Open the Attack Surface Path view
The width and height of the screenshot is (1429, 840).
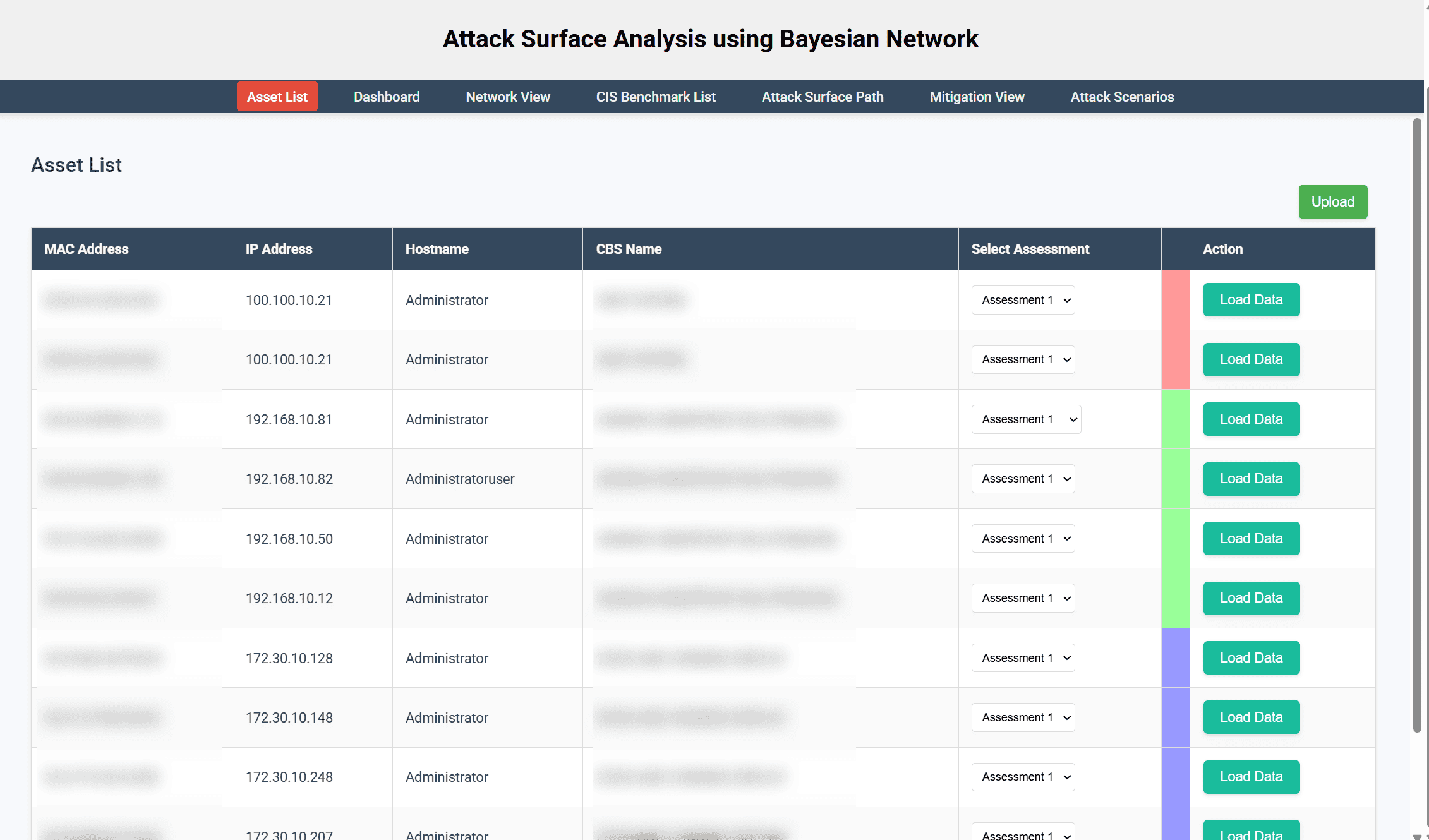[x=822, y=97]
